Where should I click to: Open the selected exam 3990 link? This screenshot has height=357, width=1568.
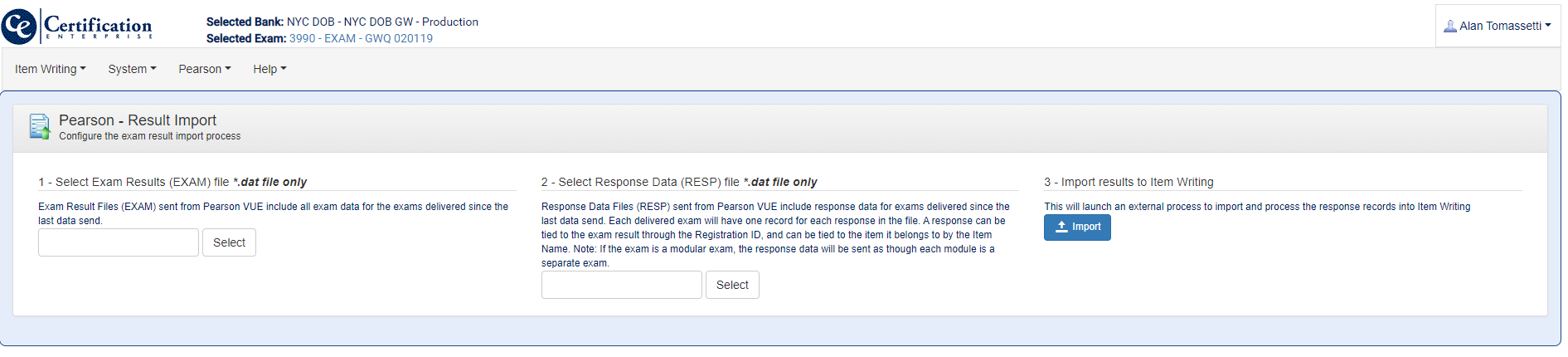pos(361,38)
